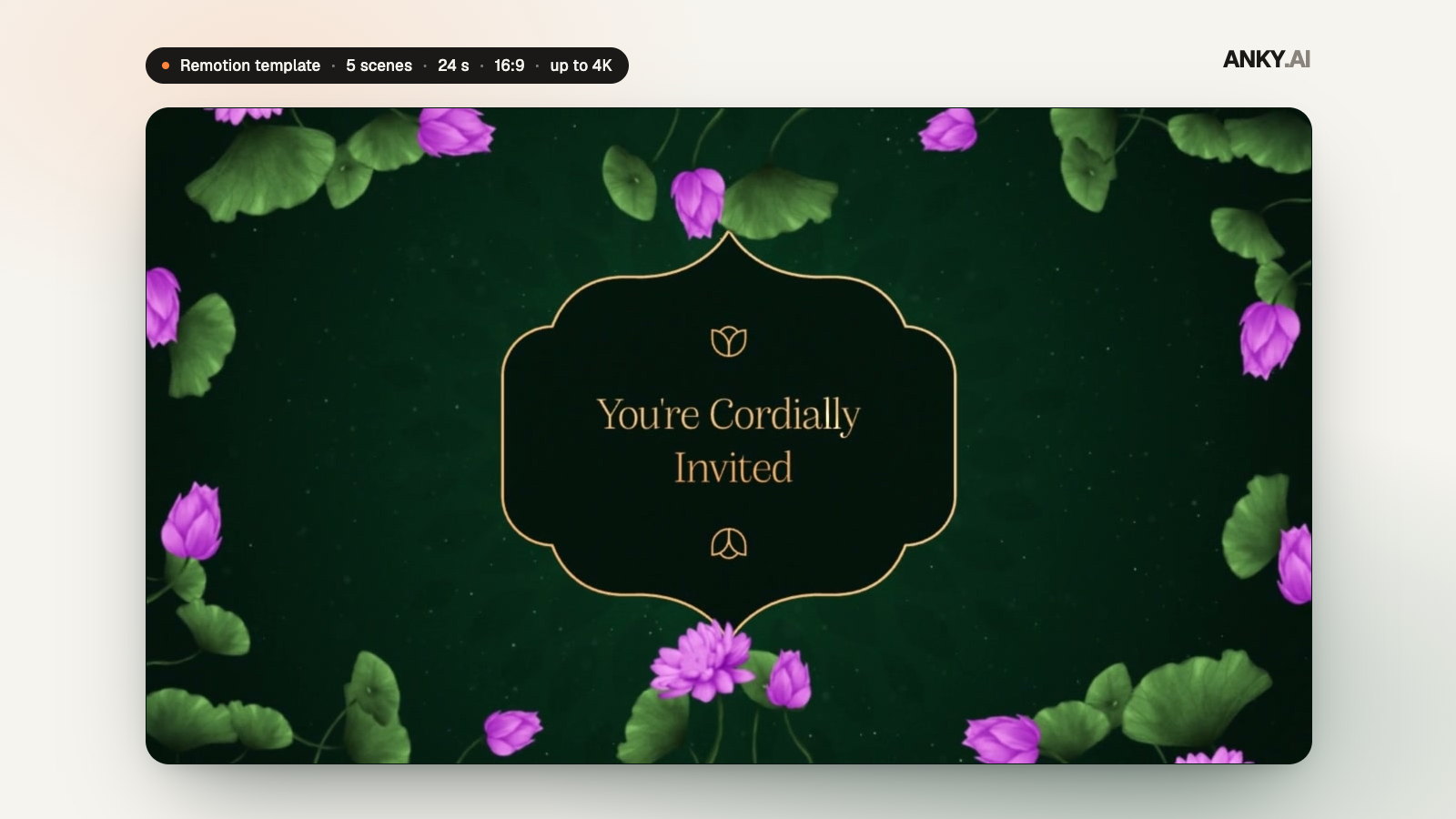Click the "You're Cordially" heading text

[x=728, y=416]
